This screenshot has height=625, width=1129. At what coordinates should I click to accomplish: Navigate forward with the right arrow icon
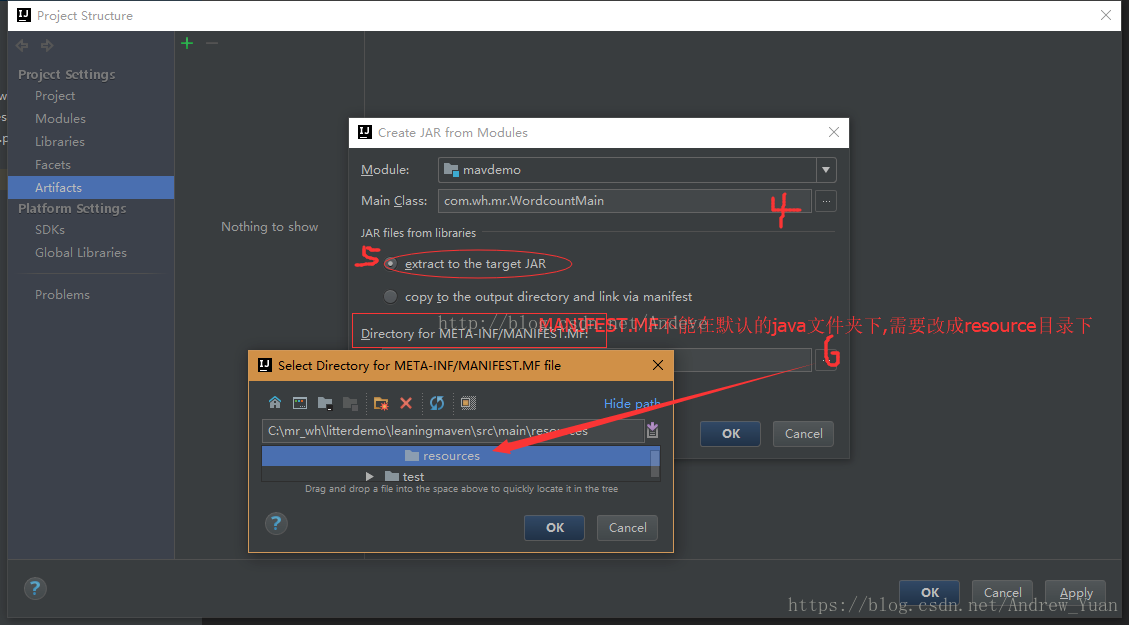pyautogui.click(x=47, y=46)
